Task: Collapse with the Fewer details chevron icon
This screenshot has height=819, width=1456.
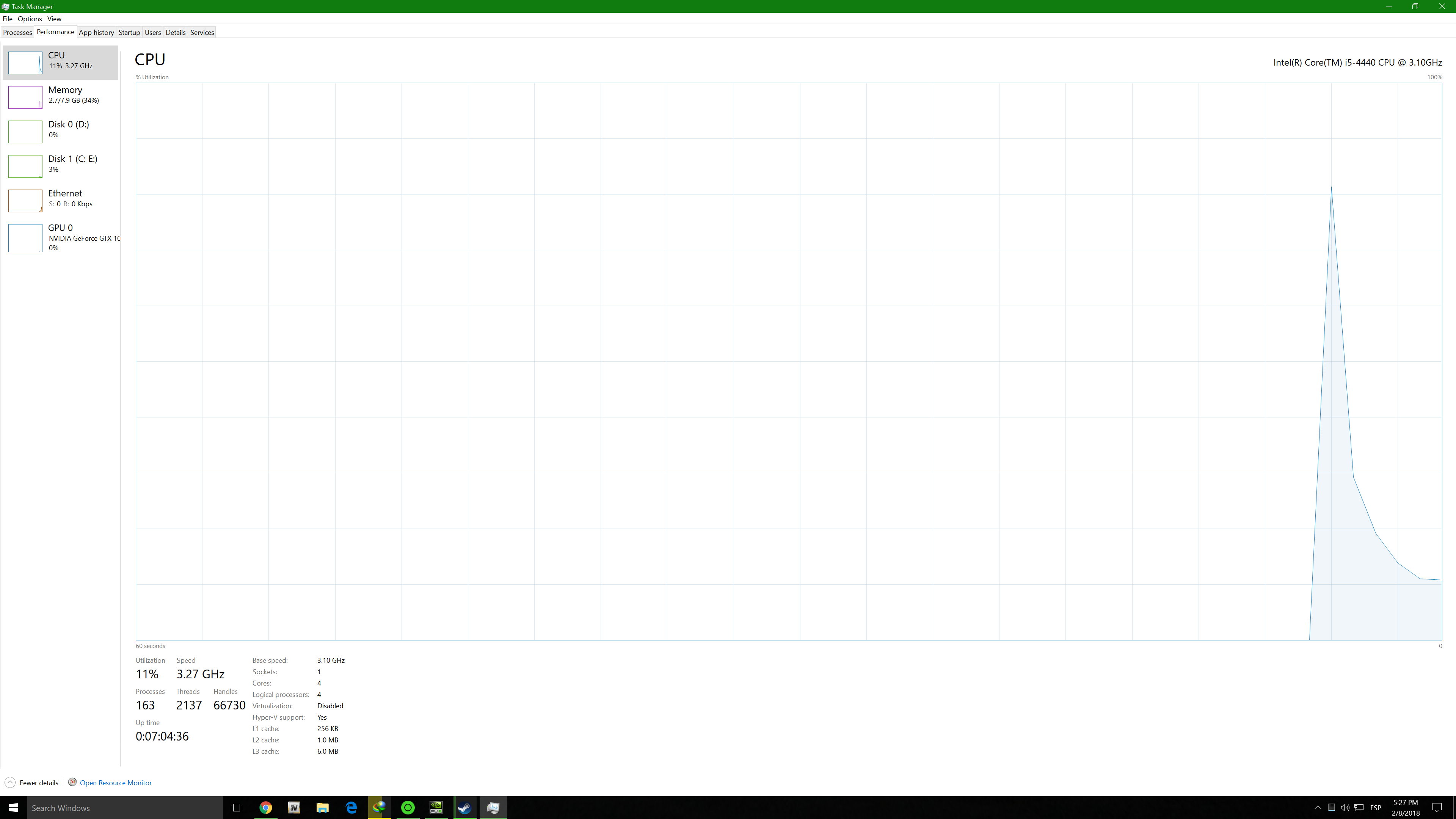Action: 9,782
